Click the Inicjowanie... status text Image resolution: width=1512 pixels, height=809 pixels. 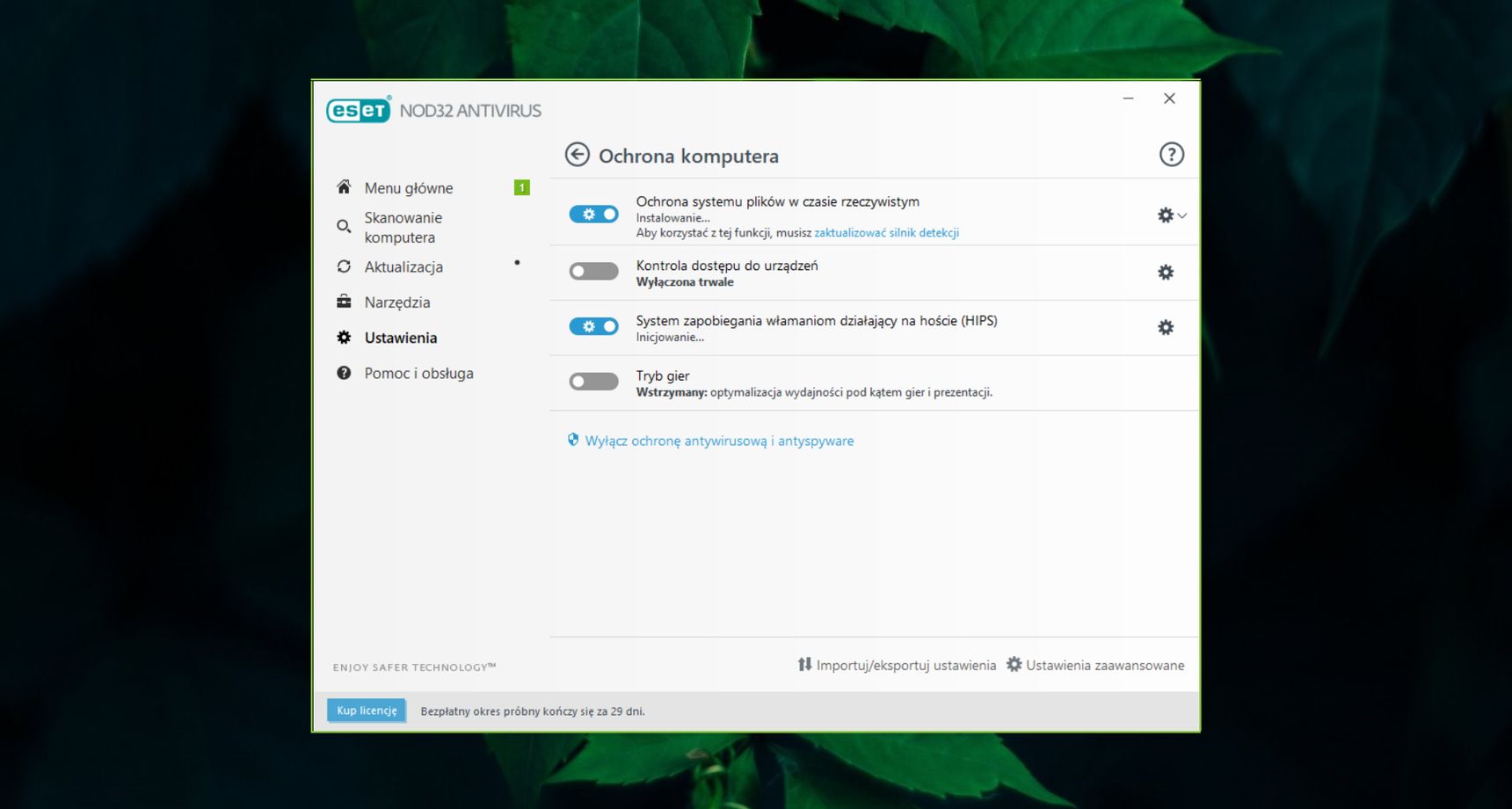point(670,338)
